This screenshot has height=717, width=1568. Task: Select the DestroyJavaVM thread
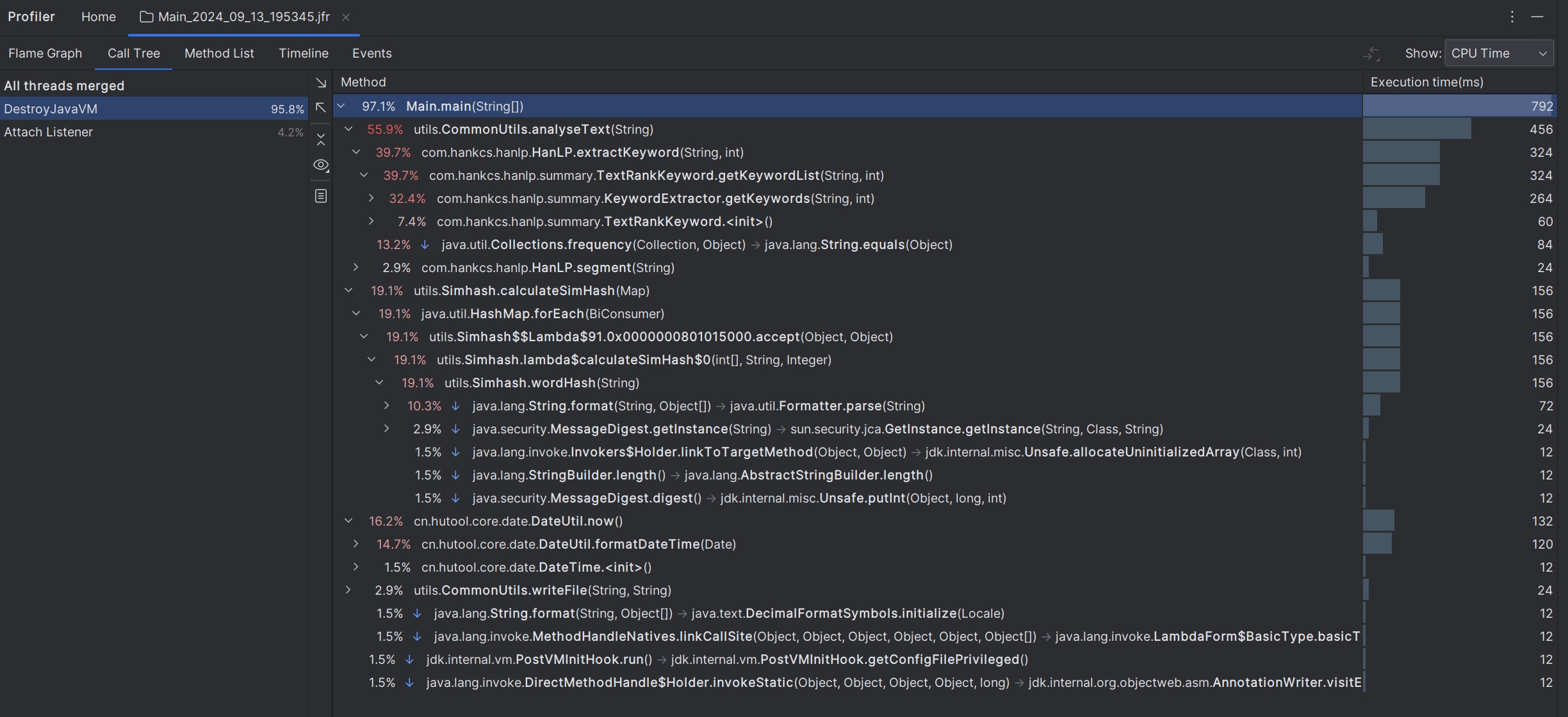click(153, 109)
